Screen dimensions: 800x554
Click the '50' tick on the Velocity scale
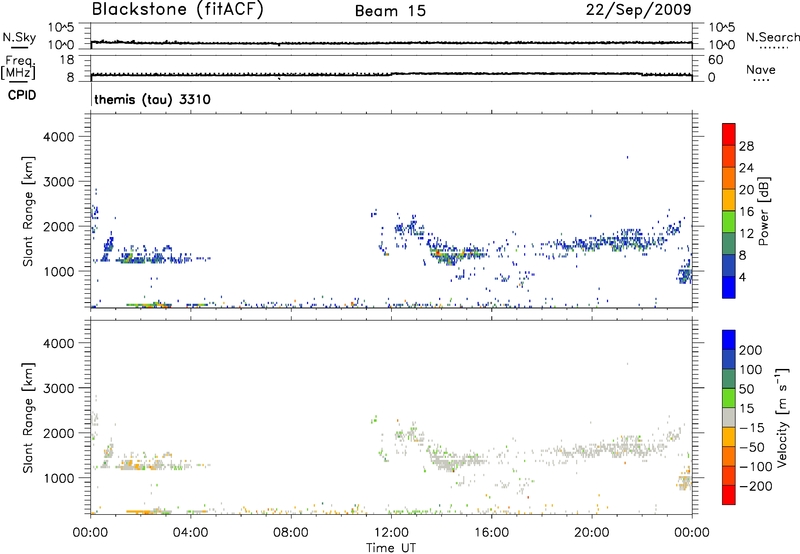coord(746,389)
